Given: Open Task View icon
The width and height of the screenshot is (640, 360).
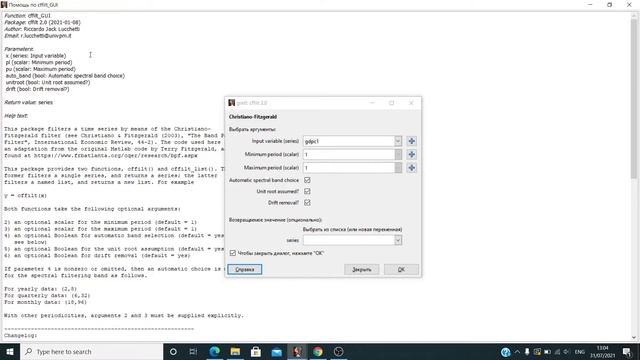Looking at the screenshot, I should coord(193,351).
